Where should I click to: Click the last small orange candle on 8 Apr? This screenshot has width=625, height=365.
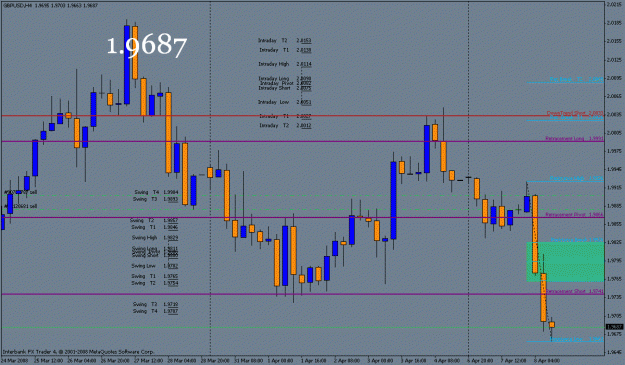pyautogui.click(x=552, y=325)
